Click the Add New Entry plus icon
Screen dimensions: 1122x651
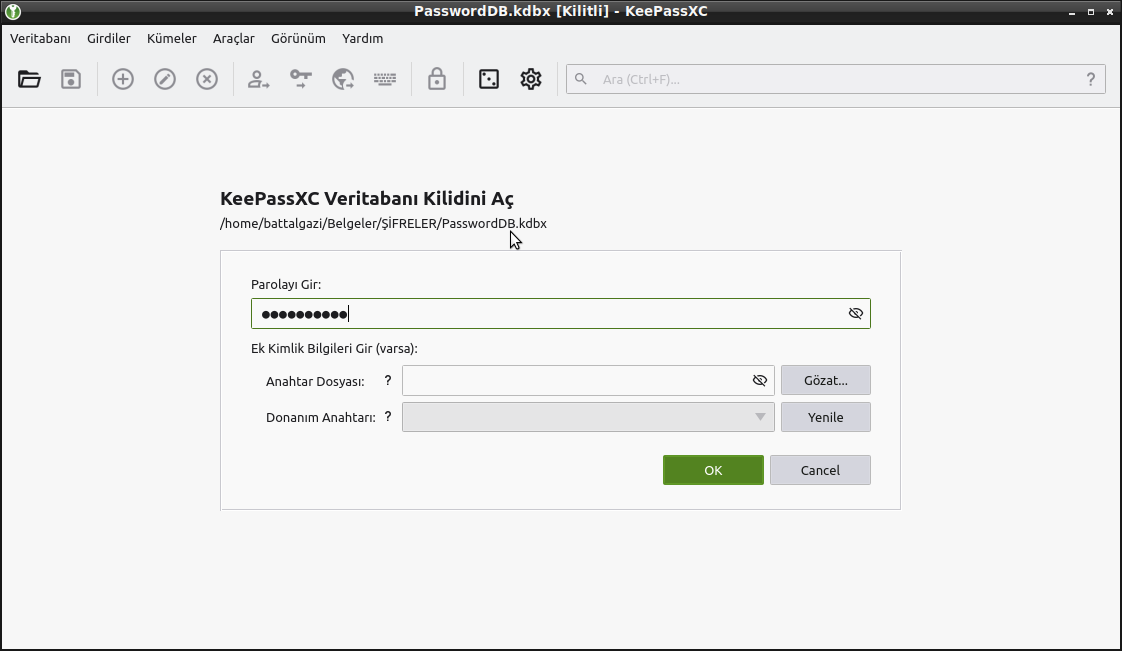pyautogui.click(x=123, y=79)
